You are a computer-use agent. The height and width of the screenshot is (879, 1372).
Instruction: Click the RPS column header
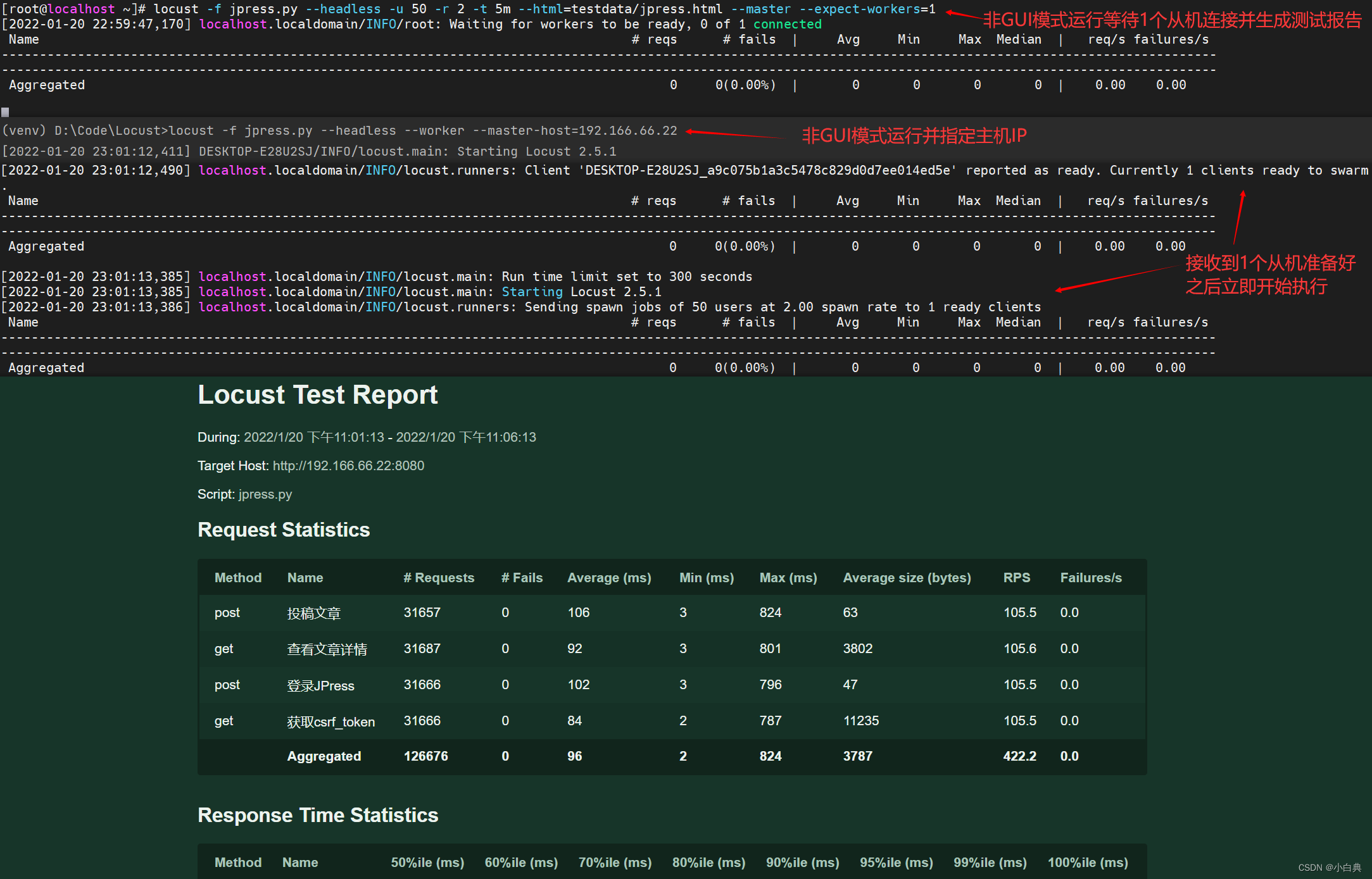1017,578
